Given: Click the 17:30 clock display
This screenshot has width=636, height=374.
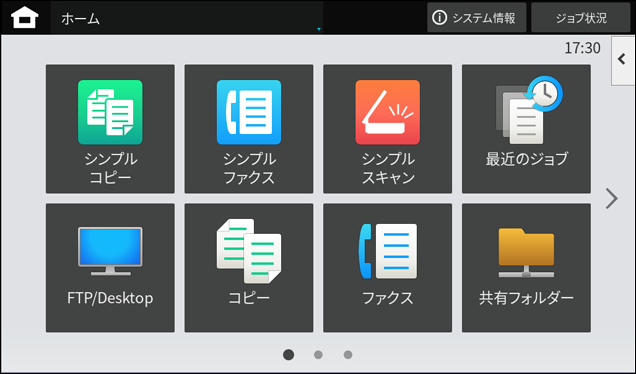Looking at the screenshot, I should coord(582,48).
